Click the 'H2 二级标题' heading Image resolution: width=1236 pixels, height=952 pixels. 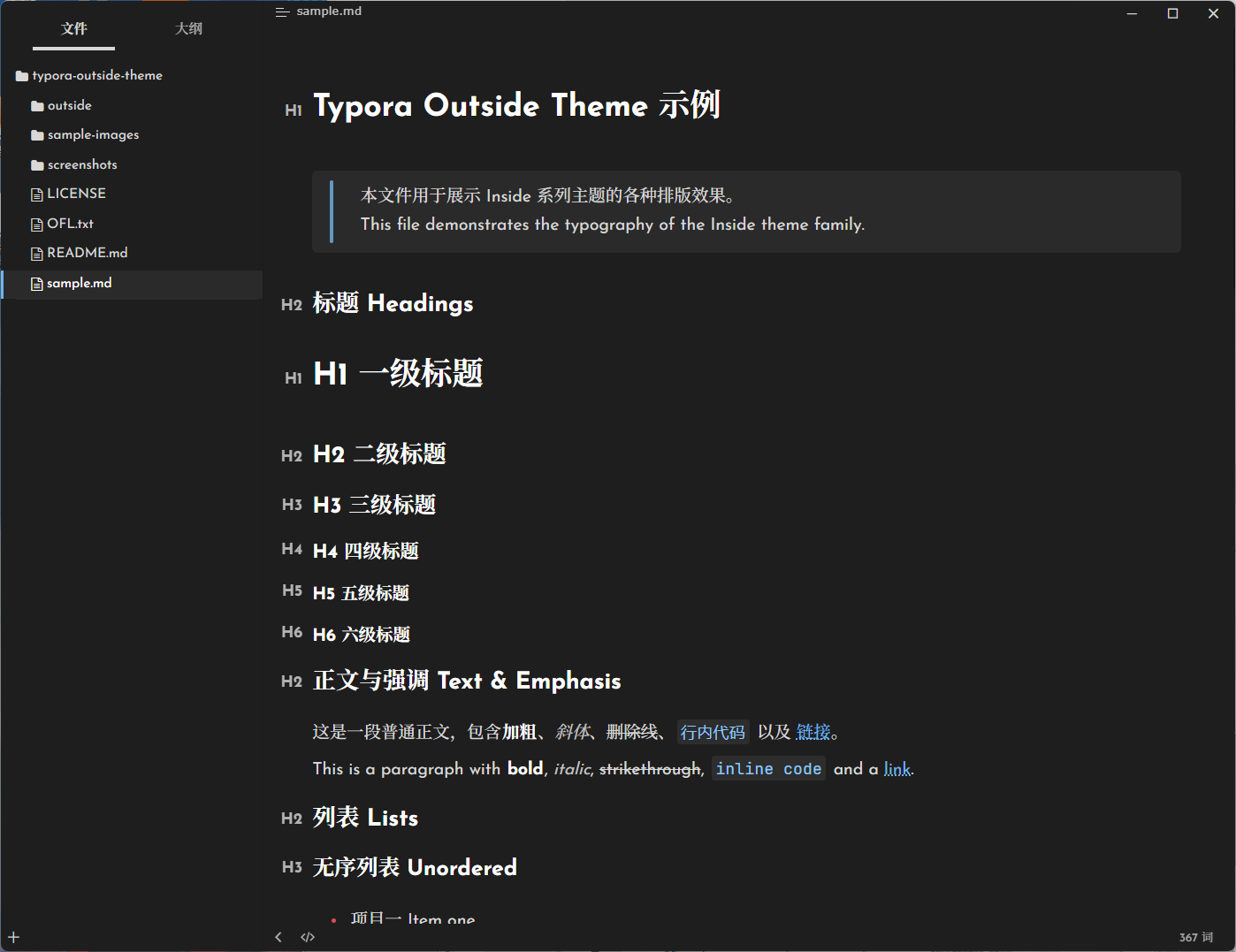[379, 454]
